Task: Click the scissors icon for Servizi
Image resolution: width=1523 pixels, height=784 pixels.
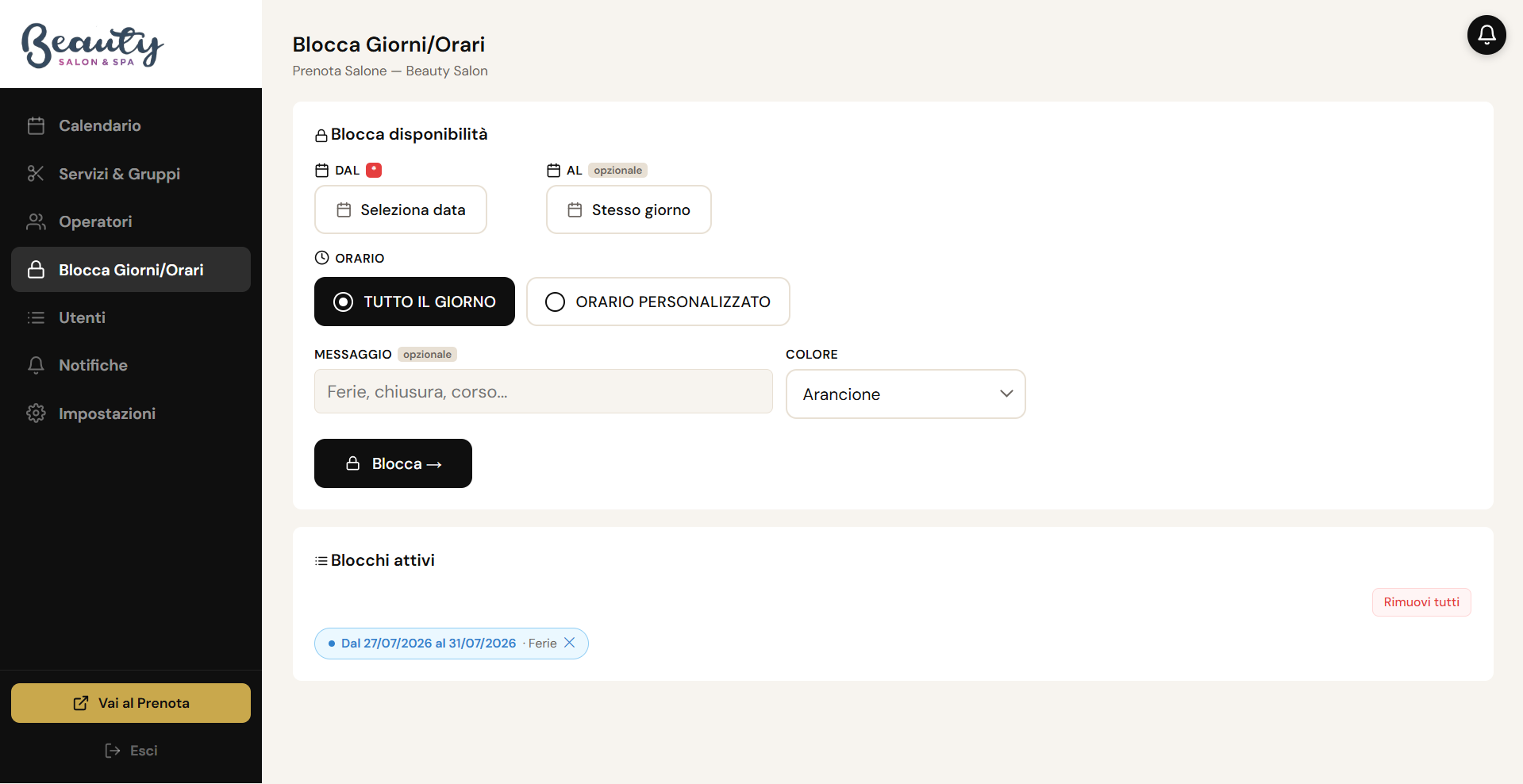Action: (x=36, y=174)
